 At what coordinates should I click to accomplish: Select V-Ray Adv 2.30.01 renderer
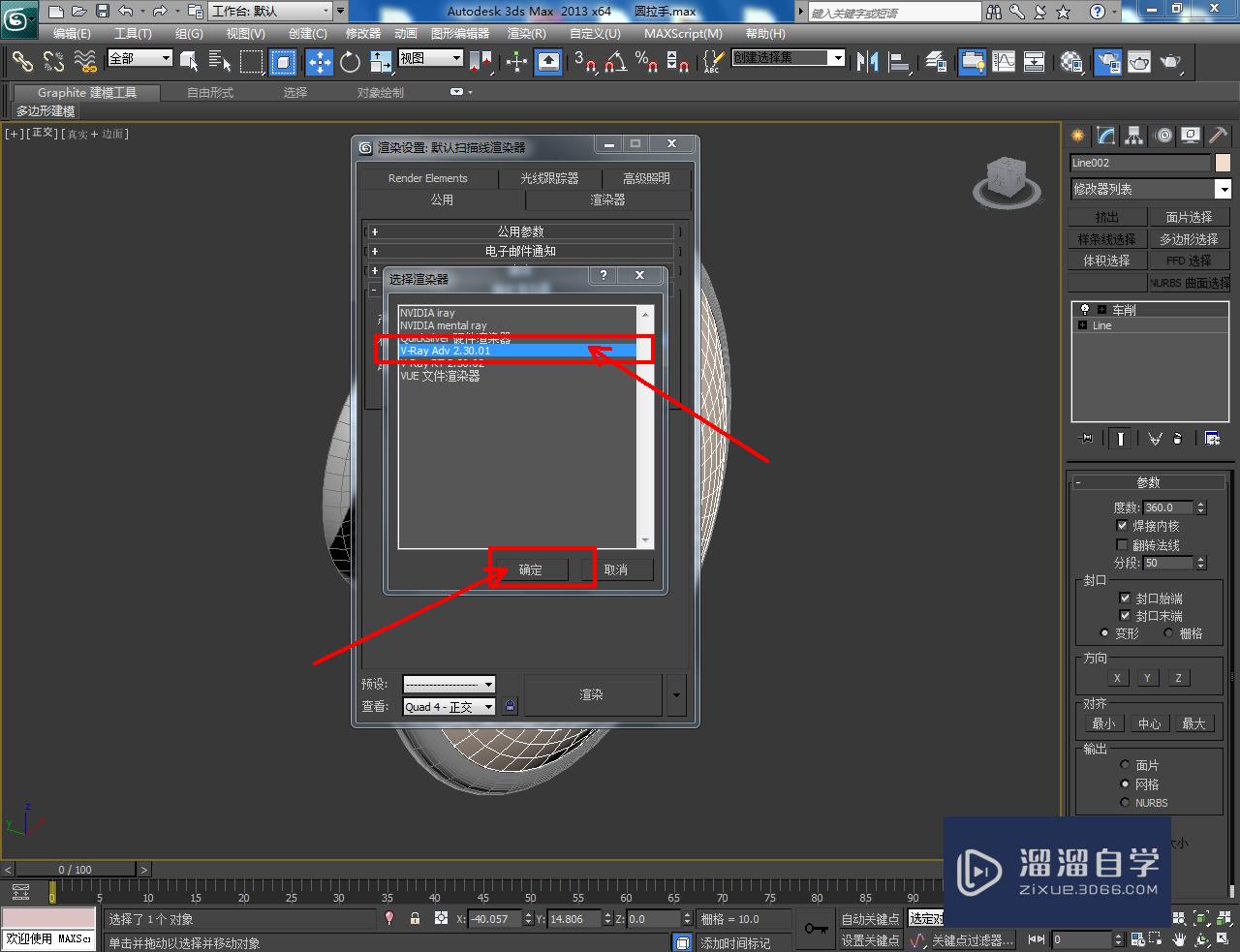click(x=518, y=351)
